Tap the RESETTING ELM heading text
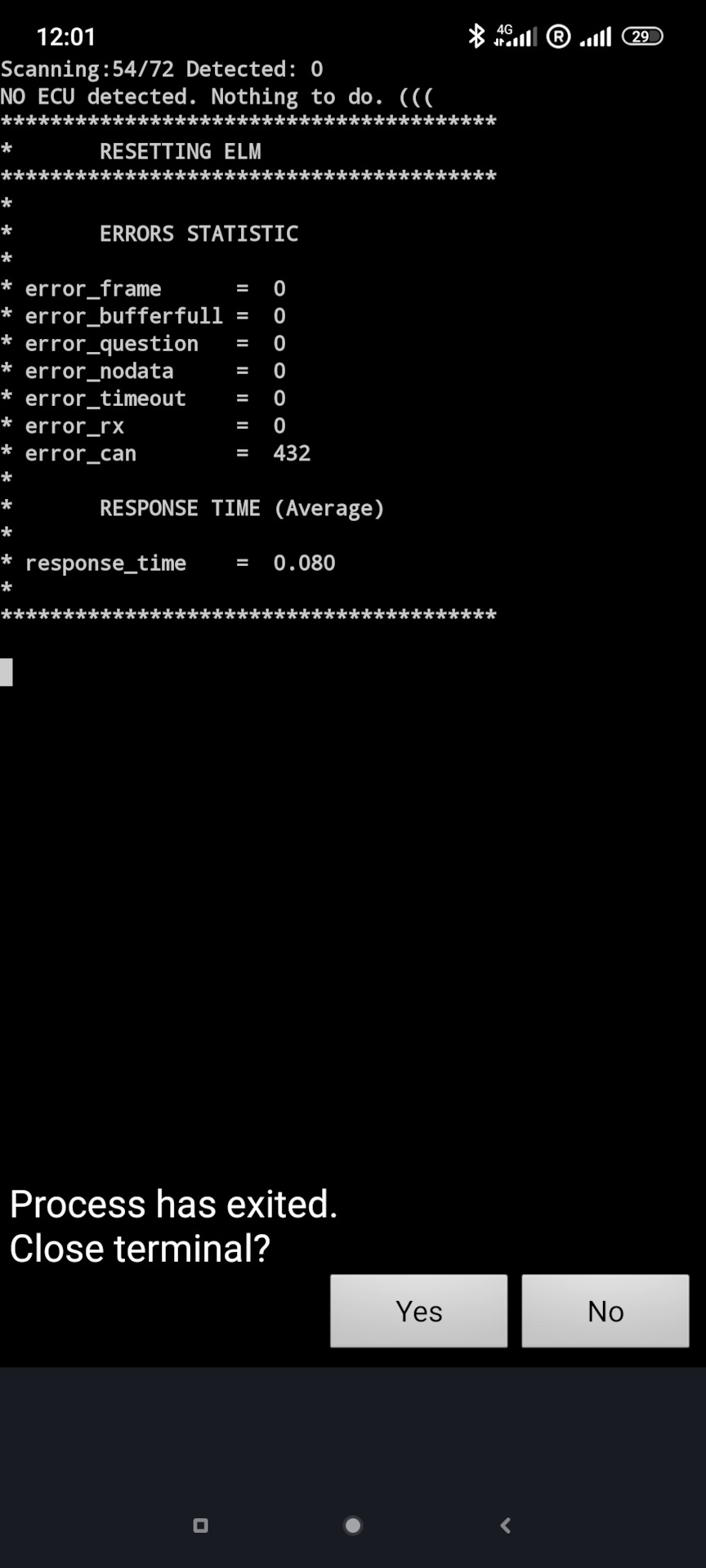The width and height of the screenshot is (706, 1568). (x=181, y=151)
